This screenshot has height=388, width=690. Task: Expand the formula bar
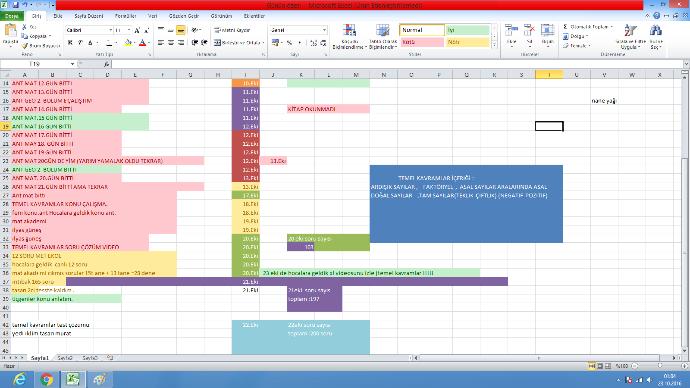click(x=686, y=64)
